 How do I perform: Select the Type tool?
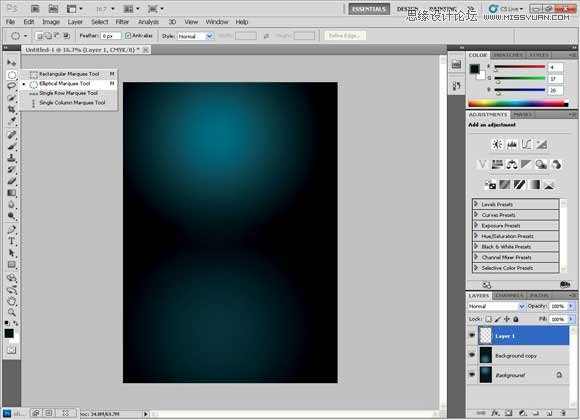(x=11, y=241)
